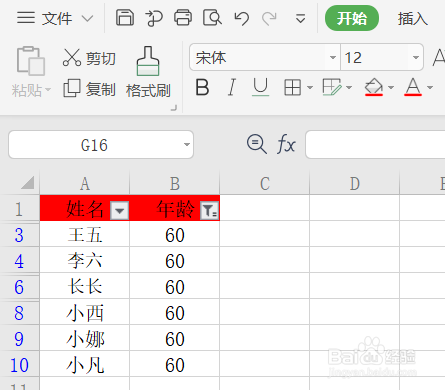Screen dimensions: 445x390
Task: Click font size 12 field
Action: (x=374, y=57)
